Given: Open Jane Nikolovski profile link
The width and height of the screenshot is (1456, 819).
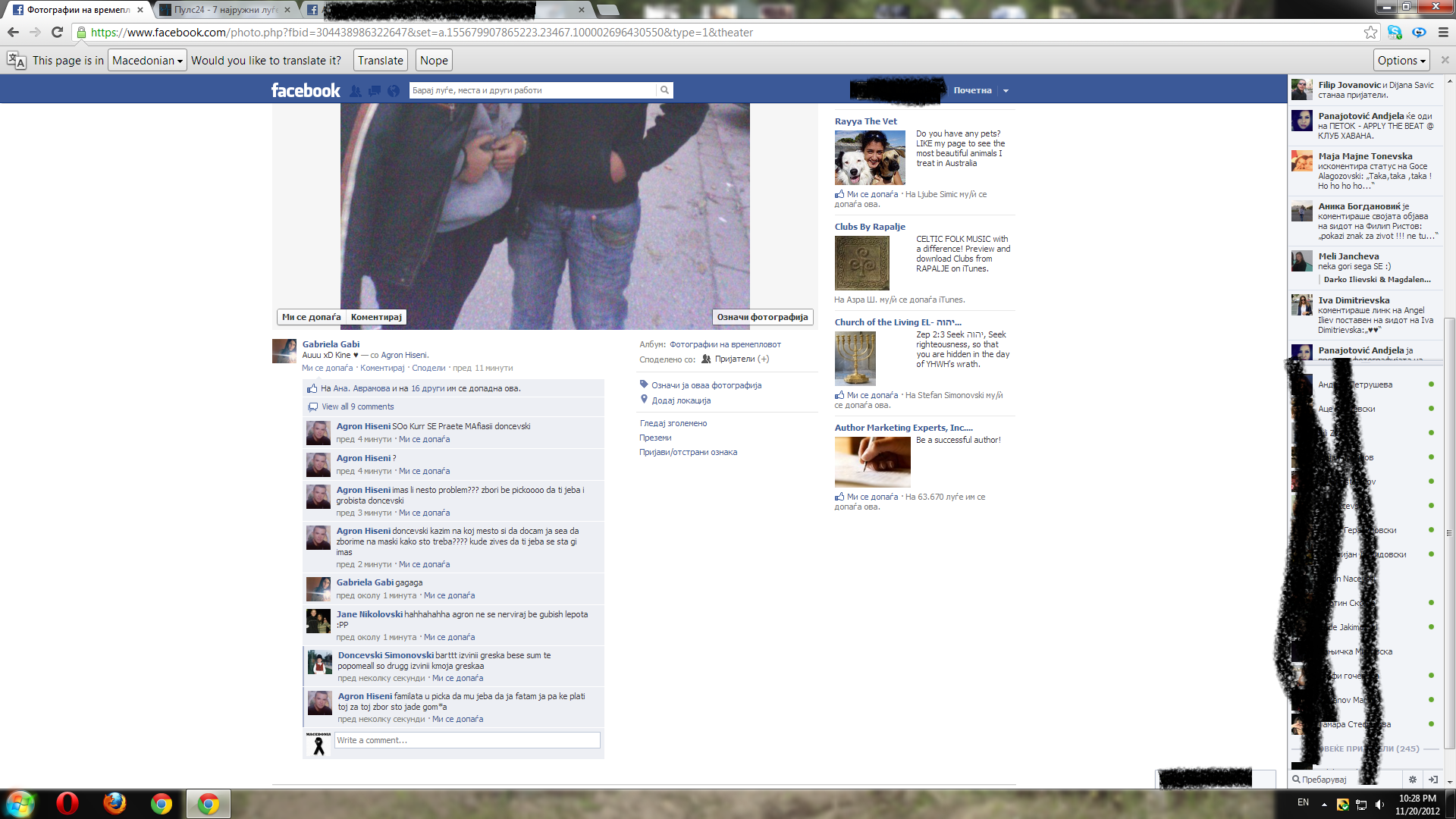Looking at the screenshot, I should 369,614.
